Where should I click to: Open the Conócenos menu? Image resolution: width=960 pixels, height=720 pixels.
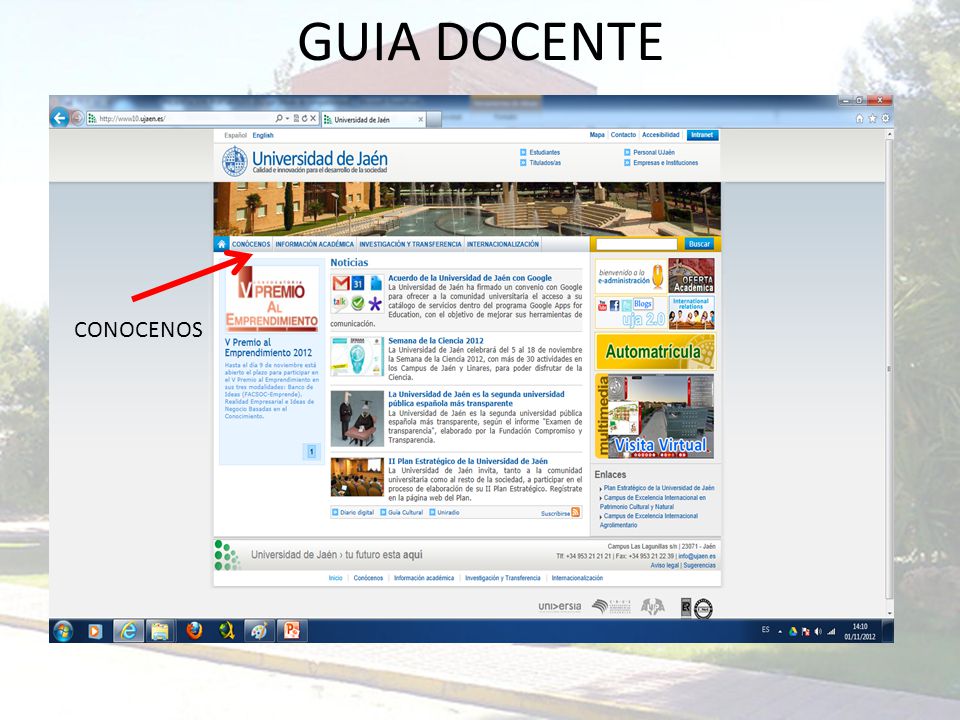point(251,244)
